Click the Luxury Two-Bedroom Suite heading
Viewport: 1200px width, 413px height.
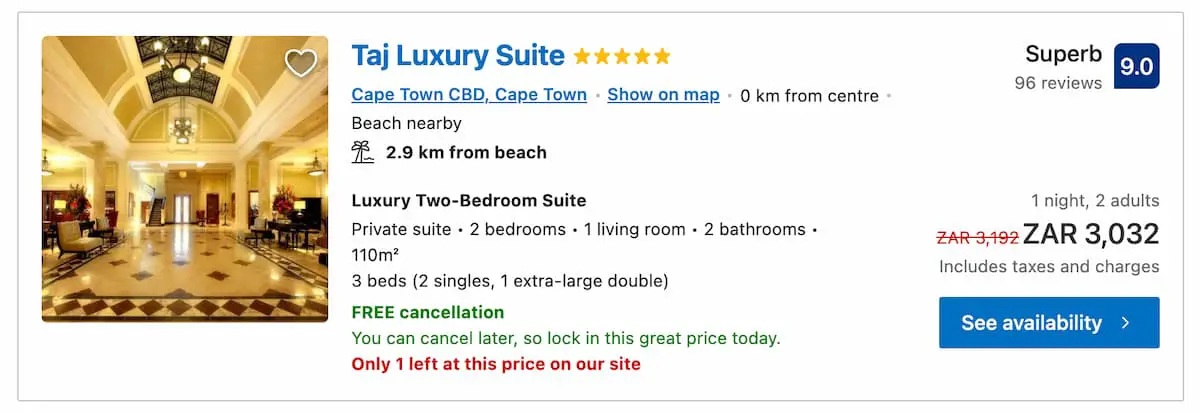coord(469,200)
